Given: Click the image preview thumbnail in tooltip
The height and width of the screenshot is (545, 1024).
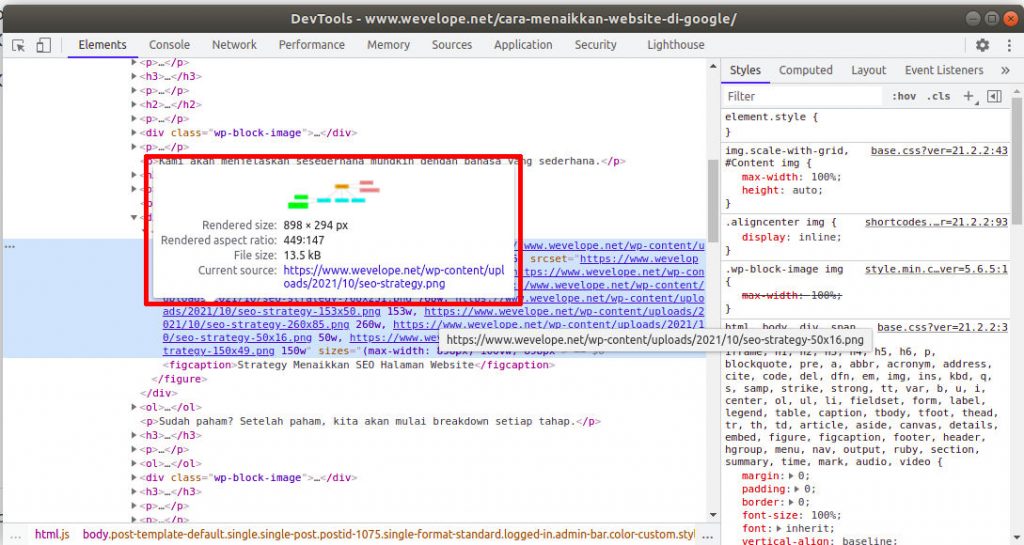Looking at the screenshot, I should 333,194.
